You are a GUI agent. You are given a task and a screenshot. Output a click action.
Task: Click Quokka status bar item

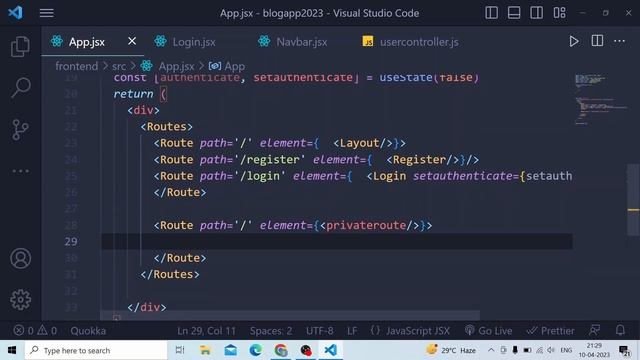coord(88,331)
